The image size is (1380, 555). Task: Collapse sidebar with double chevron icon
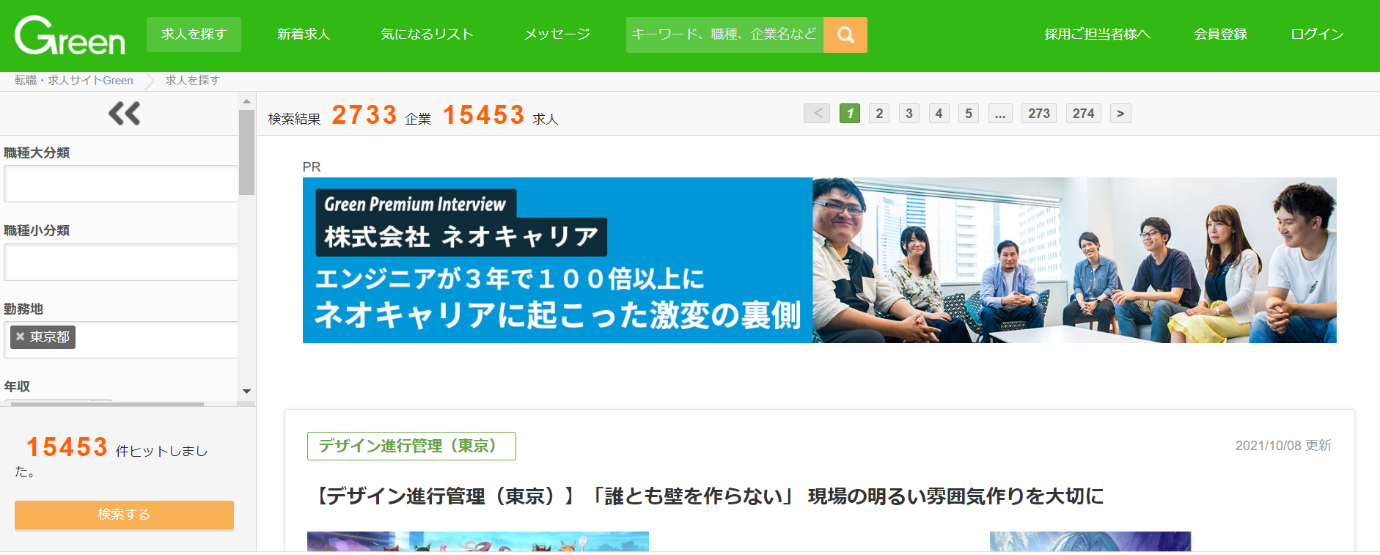124,114
